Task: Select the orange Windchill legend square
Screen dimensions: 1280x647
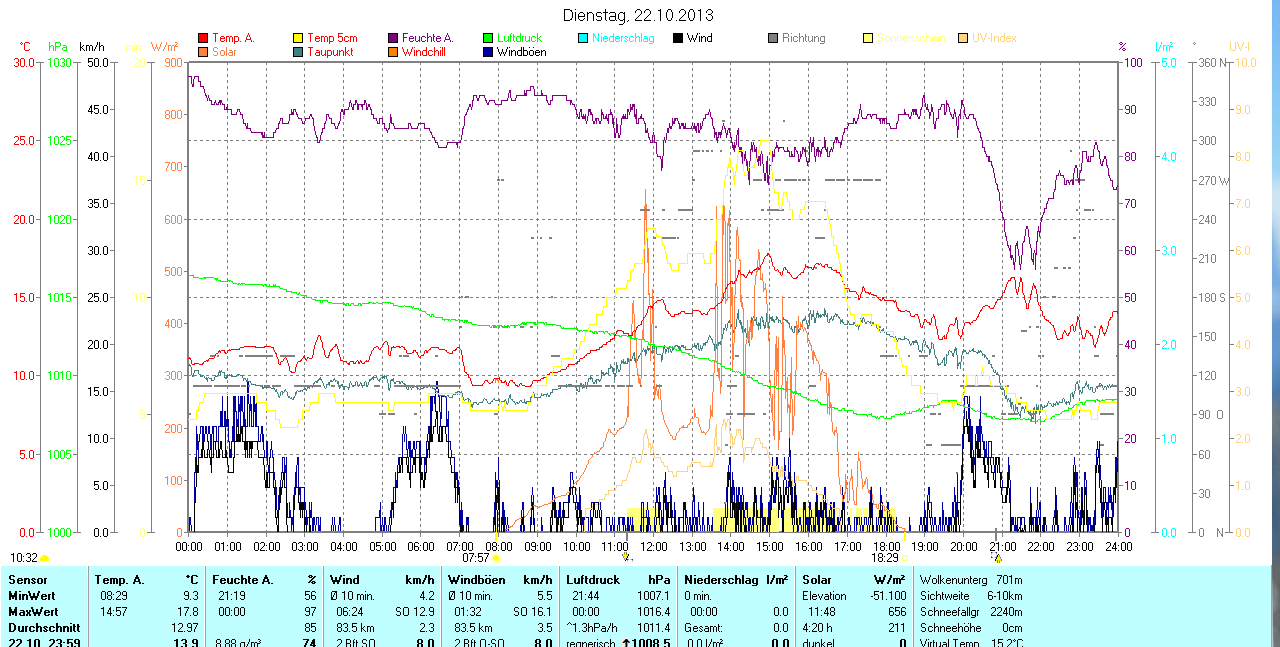Action: click(393, 52)
